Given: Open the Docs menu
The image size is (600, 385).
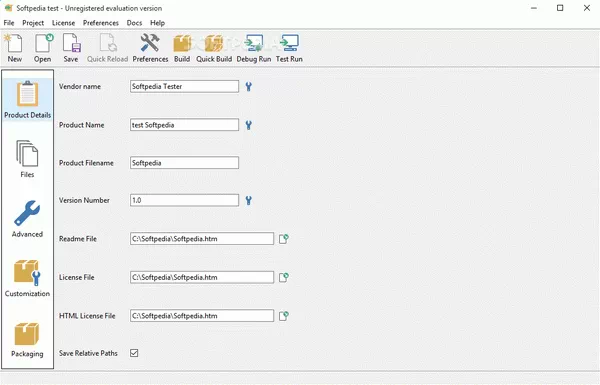Looking at the screenshot, I should pyautogui.click(x=134, y=23).
